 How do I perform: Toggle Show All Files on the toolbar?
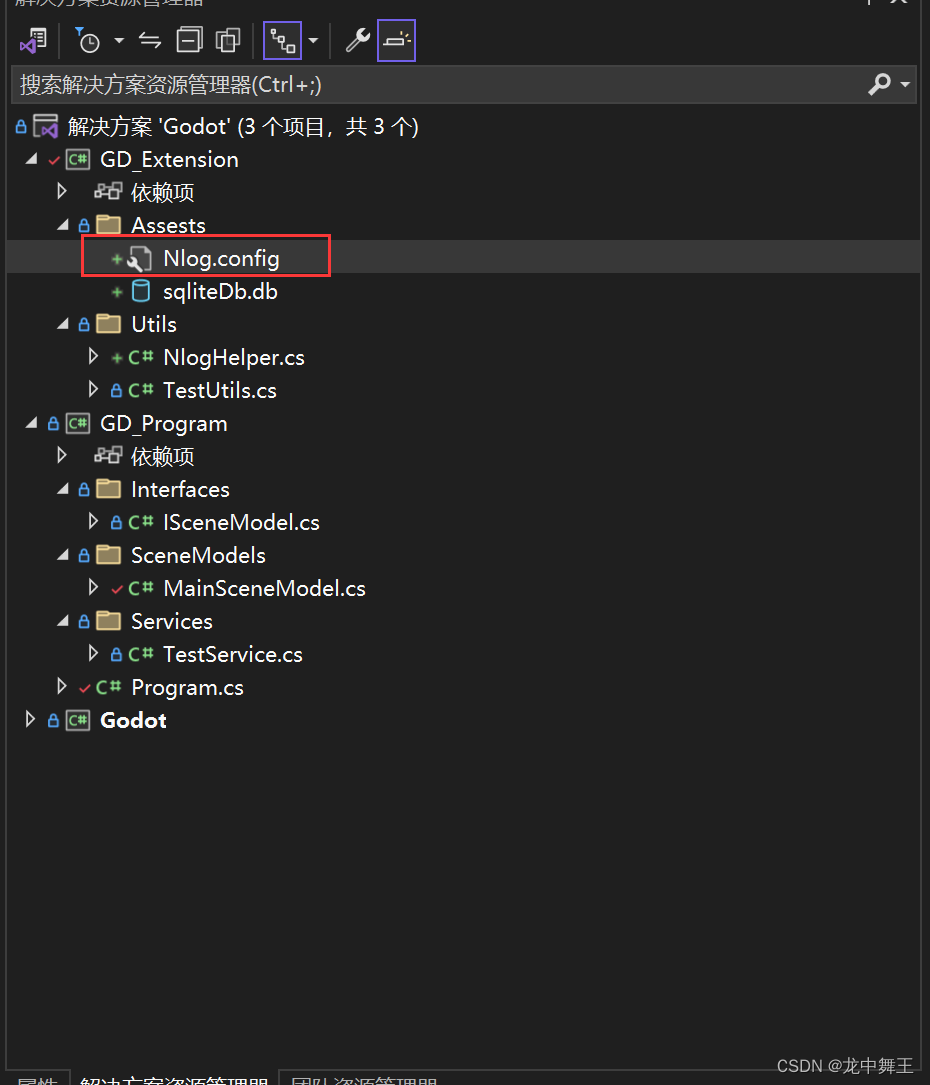(x=228, y=40)
